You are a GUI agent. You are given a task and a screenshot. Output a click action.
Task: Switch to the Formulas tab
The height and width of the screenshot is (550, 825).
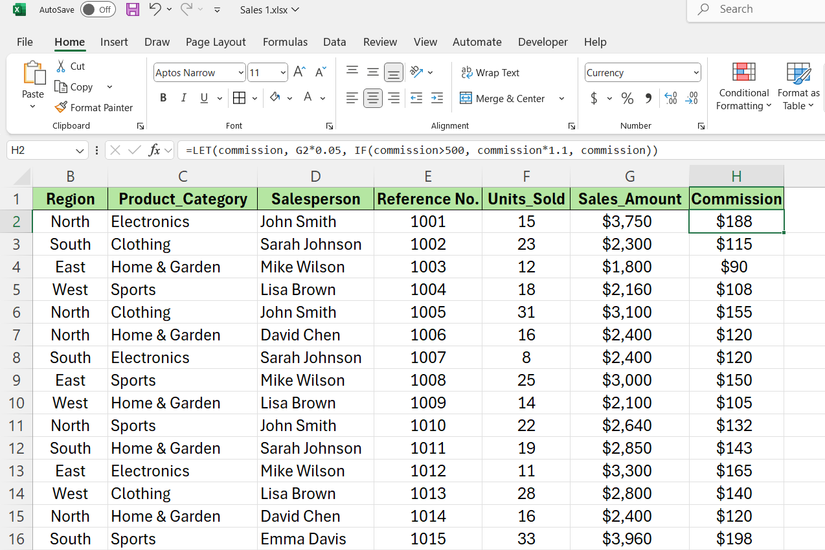[285, 42]
